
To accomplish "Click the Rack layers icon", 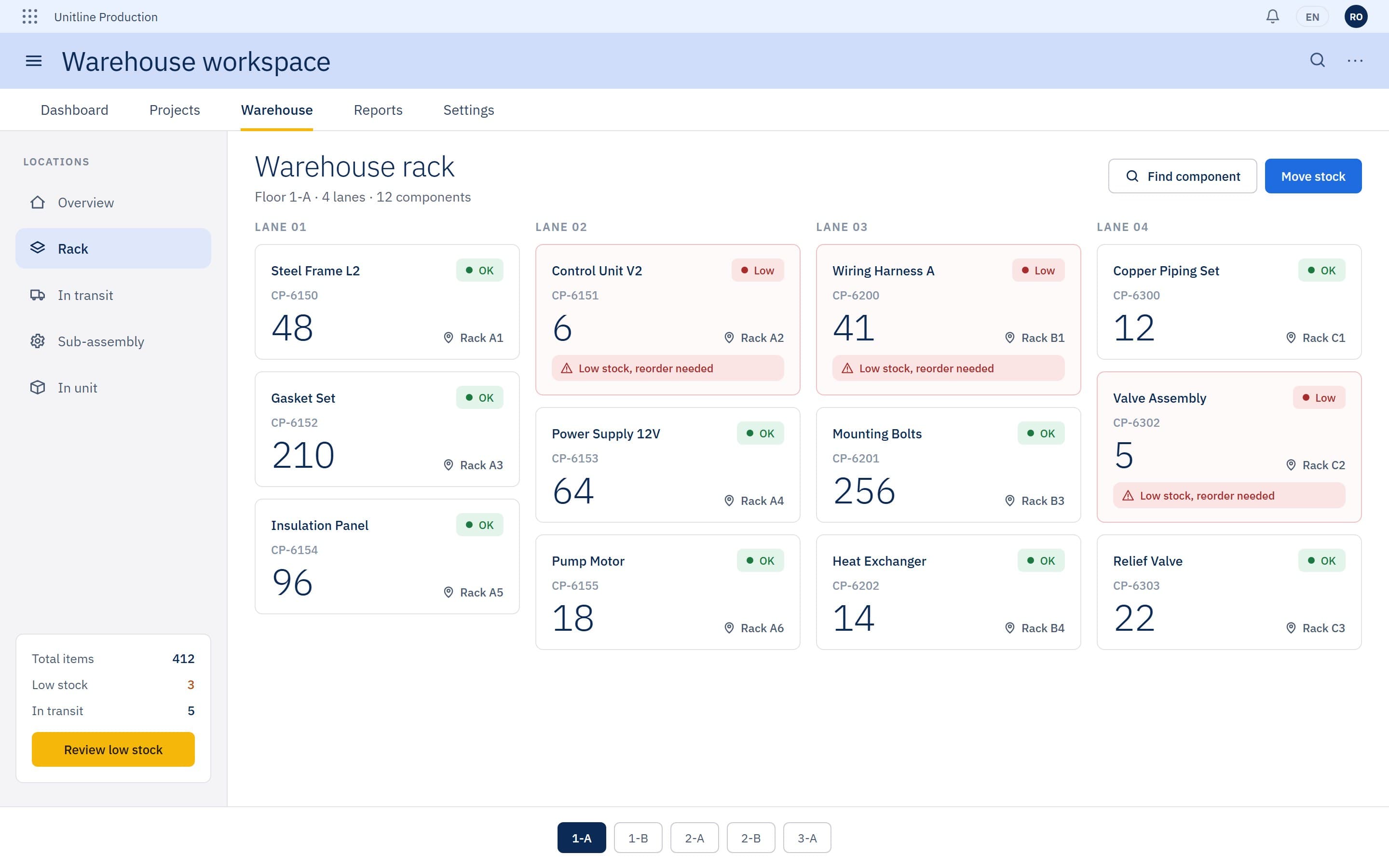I will pos(37,248).
